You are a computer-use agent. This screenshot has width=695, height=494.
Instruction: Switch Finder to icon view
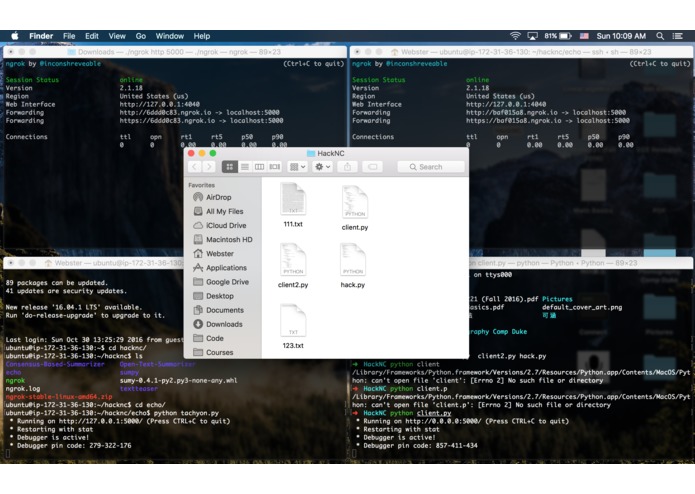click(229, 167)
